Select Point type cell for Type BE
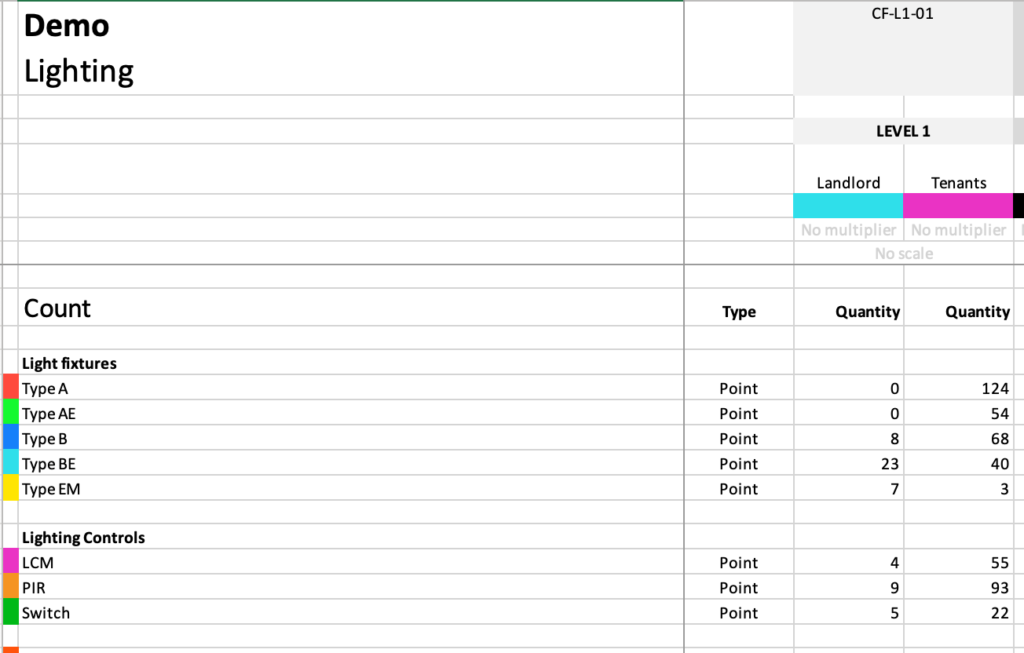Viewport: 1024px width, 653px height. pos(739,464)
